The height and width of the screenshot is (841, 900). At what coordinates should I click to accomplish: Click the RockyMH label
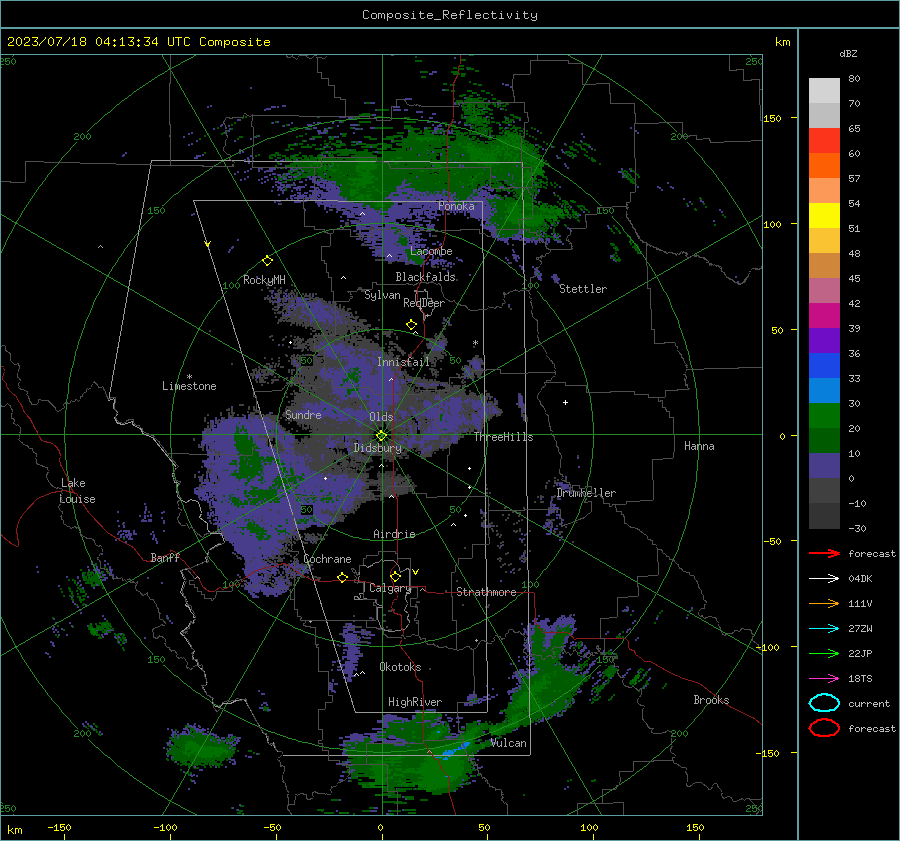click(x=264, y=280)
